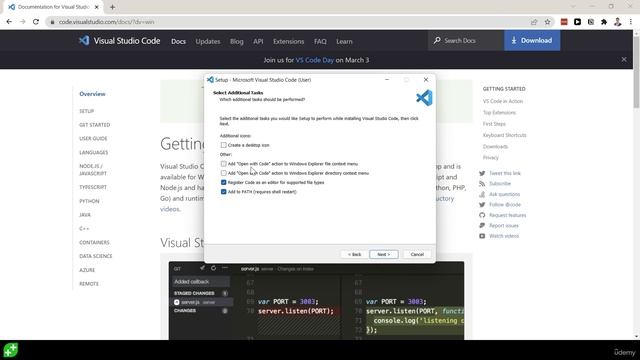The width and height of the screenshot is (640, 360).
Task: Open the API menu item
Action: point(258,41)
